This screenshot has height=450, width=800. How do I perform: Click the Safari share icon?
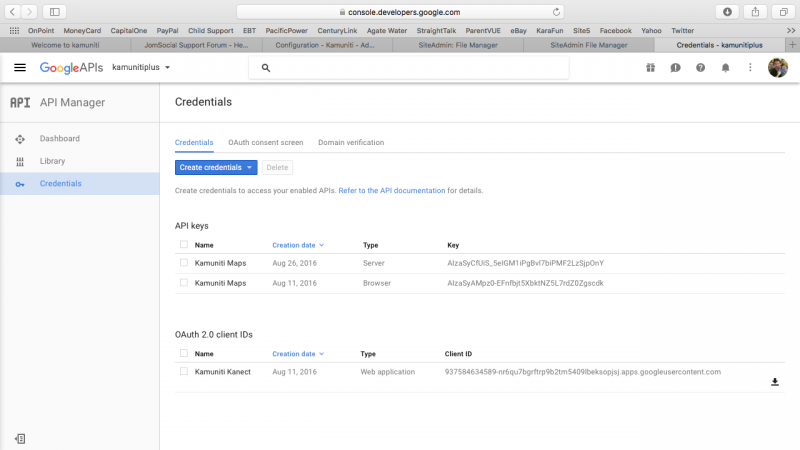[755, 11]
